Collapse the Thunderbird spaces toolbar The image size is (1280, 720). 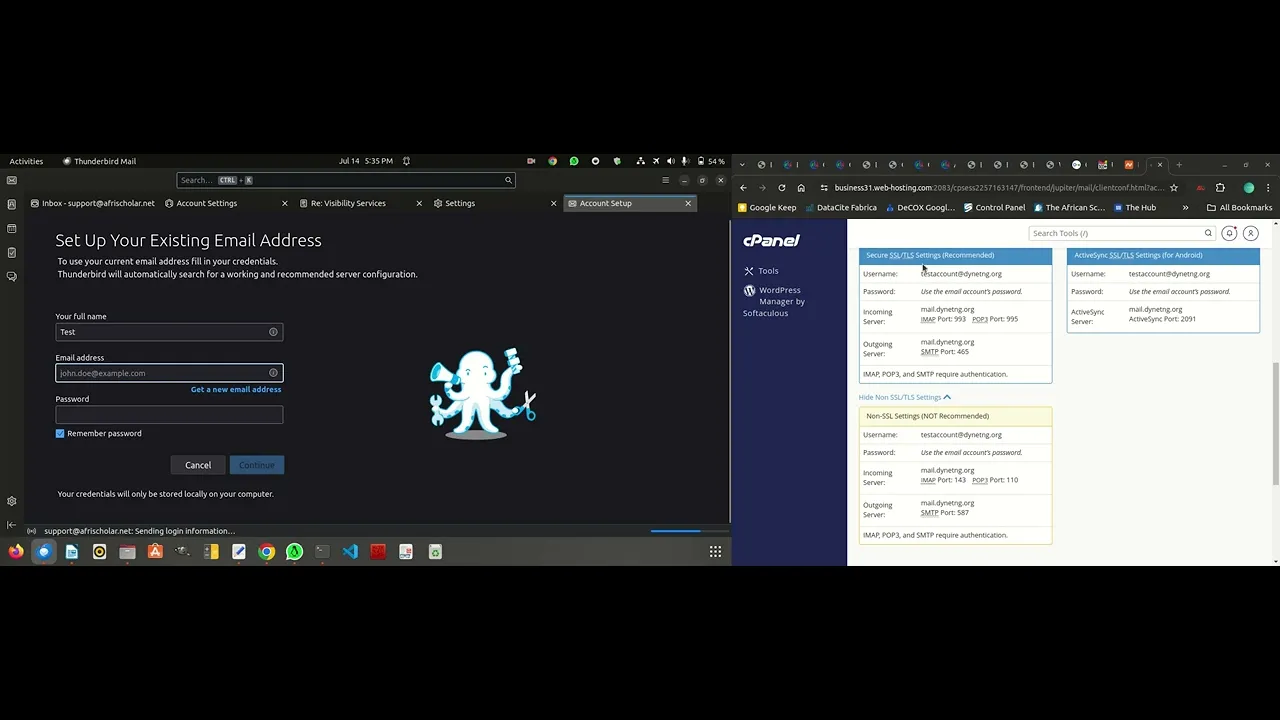11,524
